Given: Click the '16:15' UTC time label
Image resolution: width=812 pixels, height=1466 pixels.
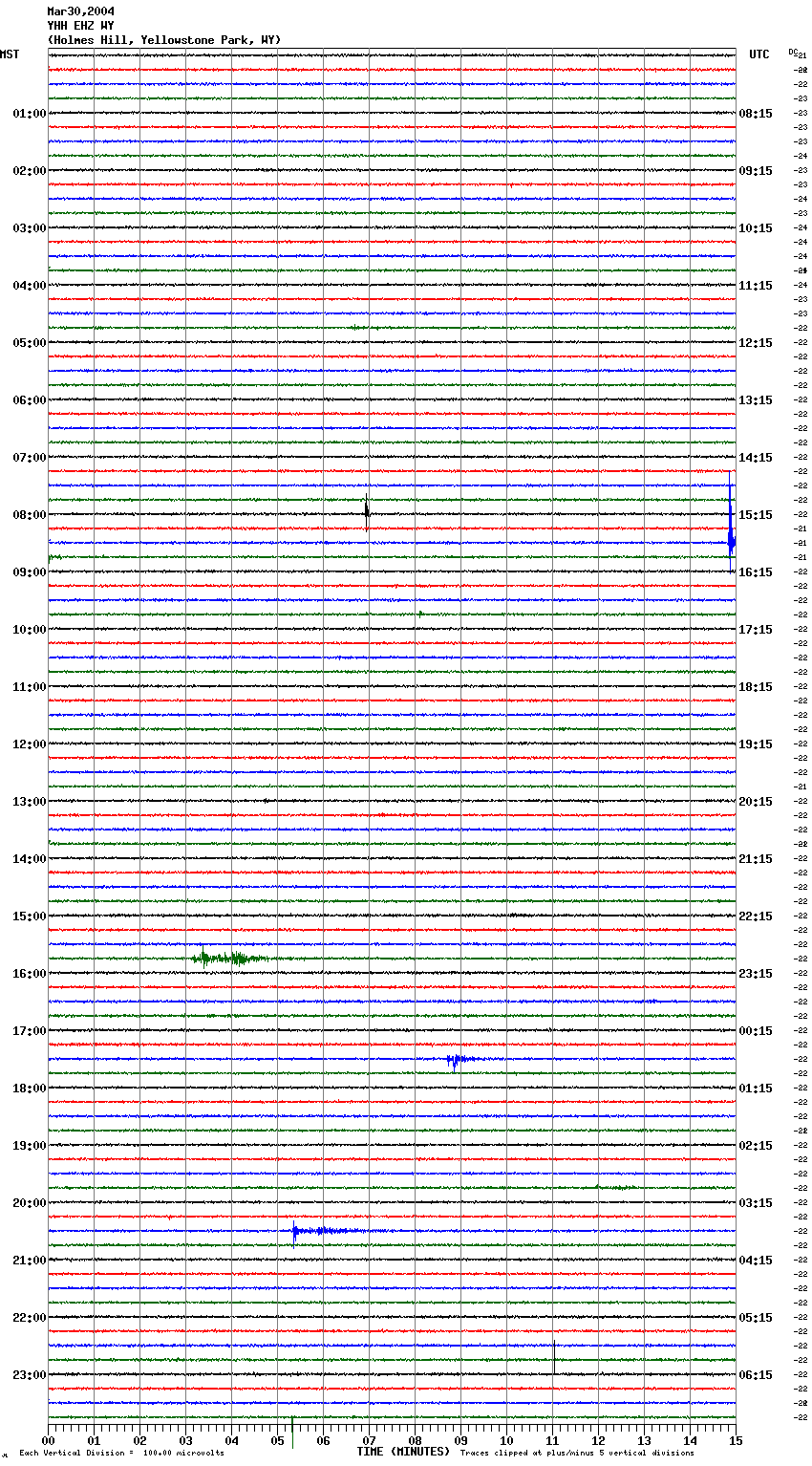Looking at the screenshot, I should (756, 572).
